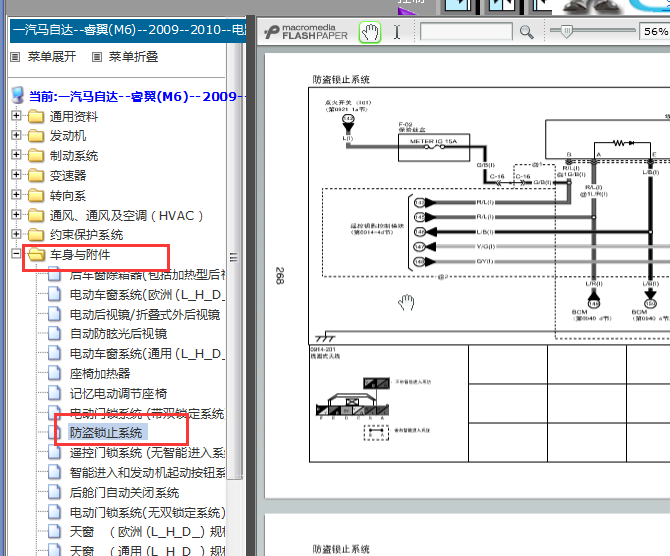Viewport: 670px width, 556px height.
Task: Open 座椅加热器 document
Action: 100,374
